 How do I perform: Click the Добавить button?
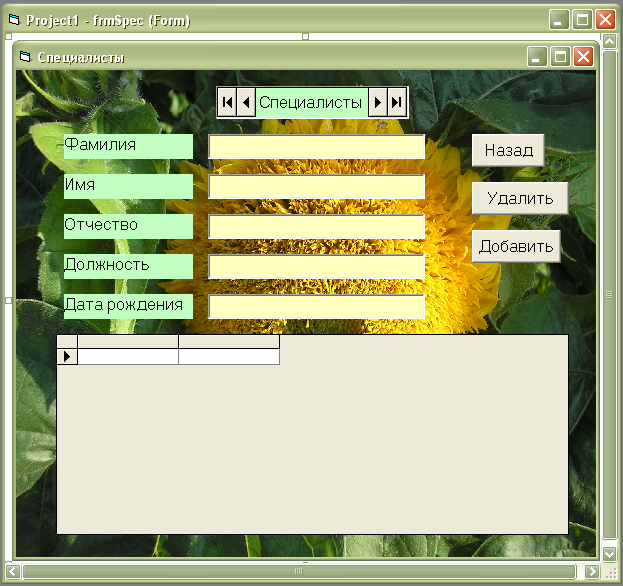(516, 246)
